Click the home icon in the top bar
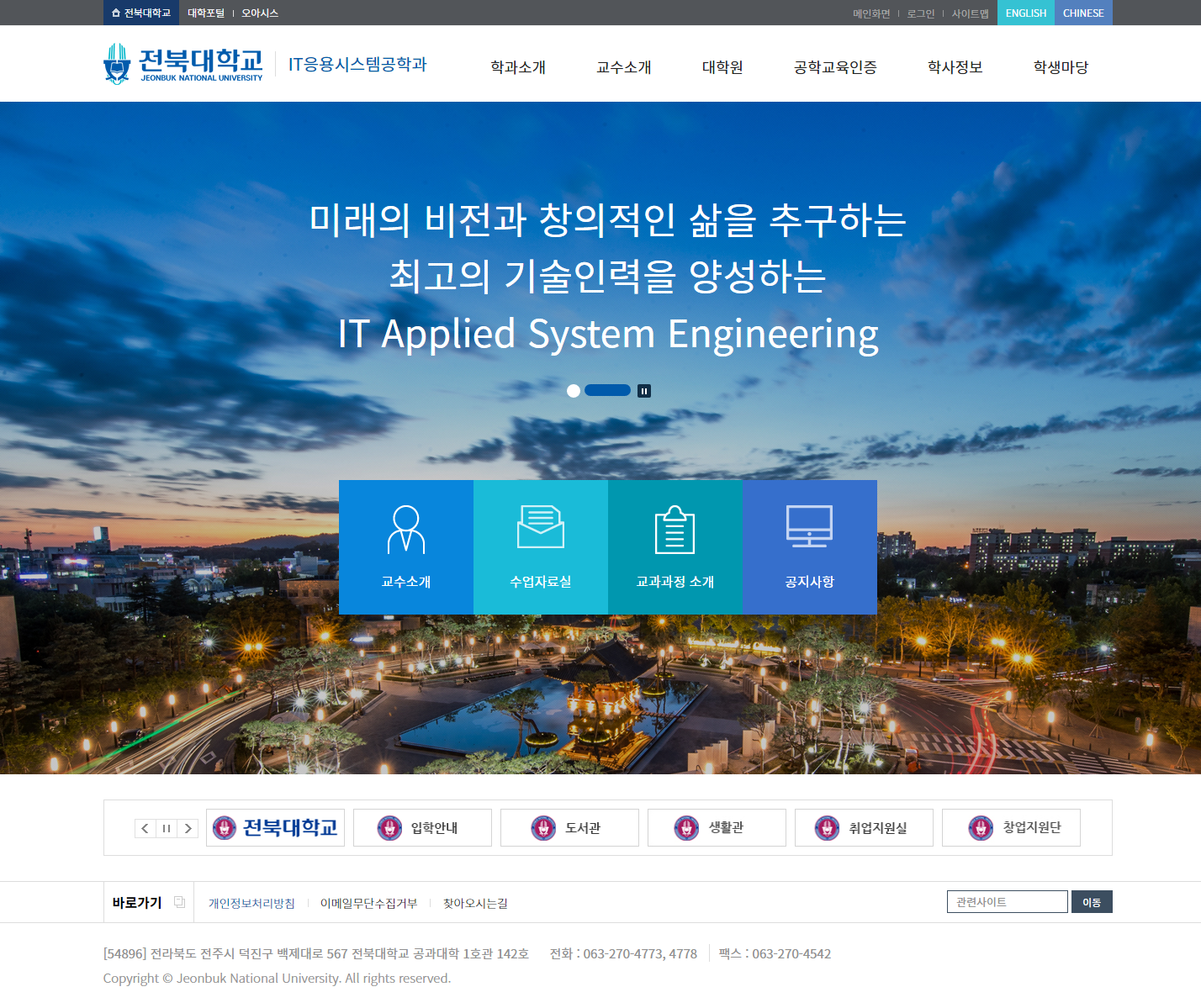This screenshot has width=1201, height=1008. click(x=114, y=13)
